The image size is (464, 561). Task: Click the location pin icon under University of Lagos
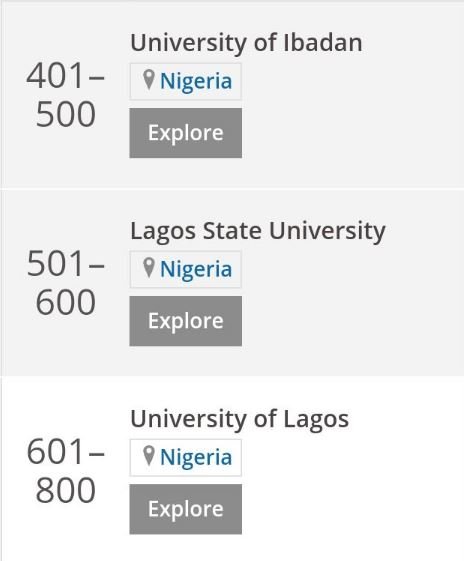(148, 456)
